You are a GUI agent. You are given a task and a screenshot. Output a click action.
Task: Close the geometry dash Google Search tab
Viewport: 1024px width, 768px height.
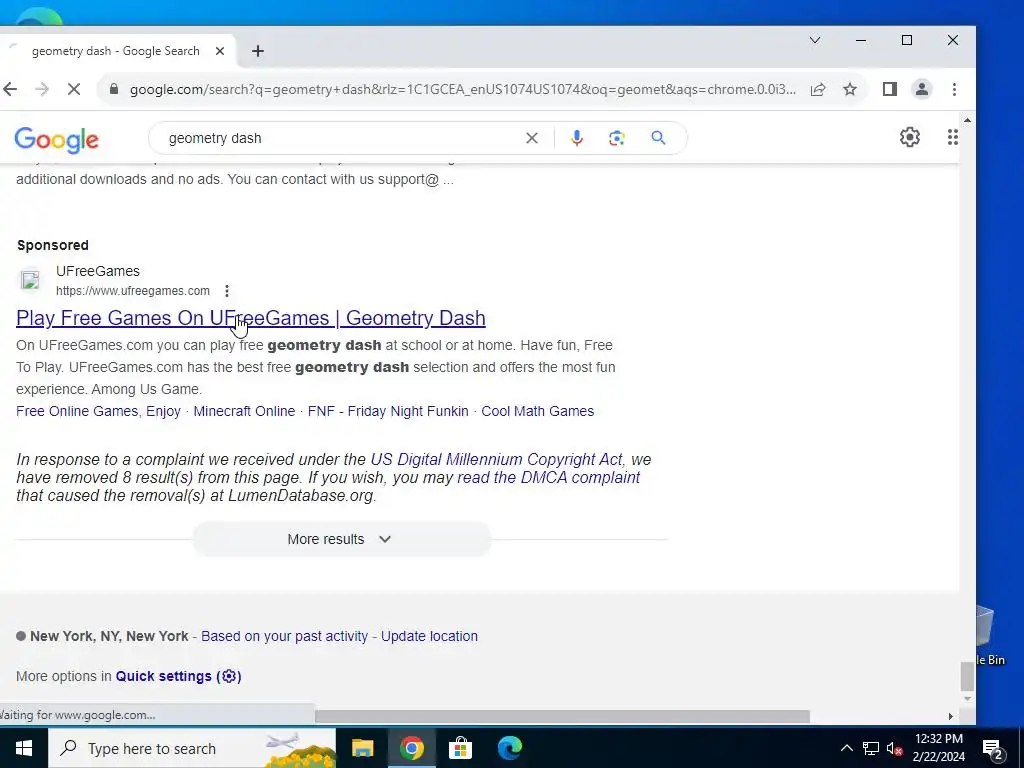[220, 51]
